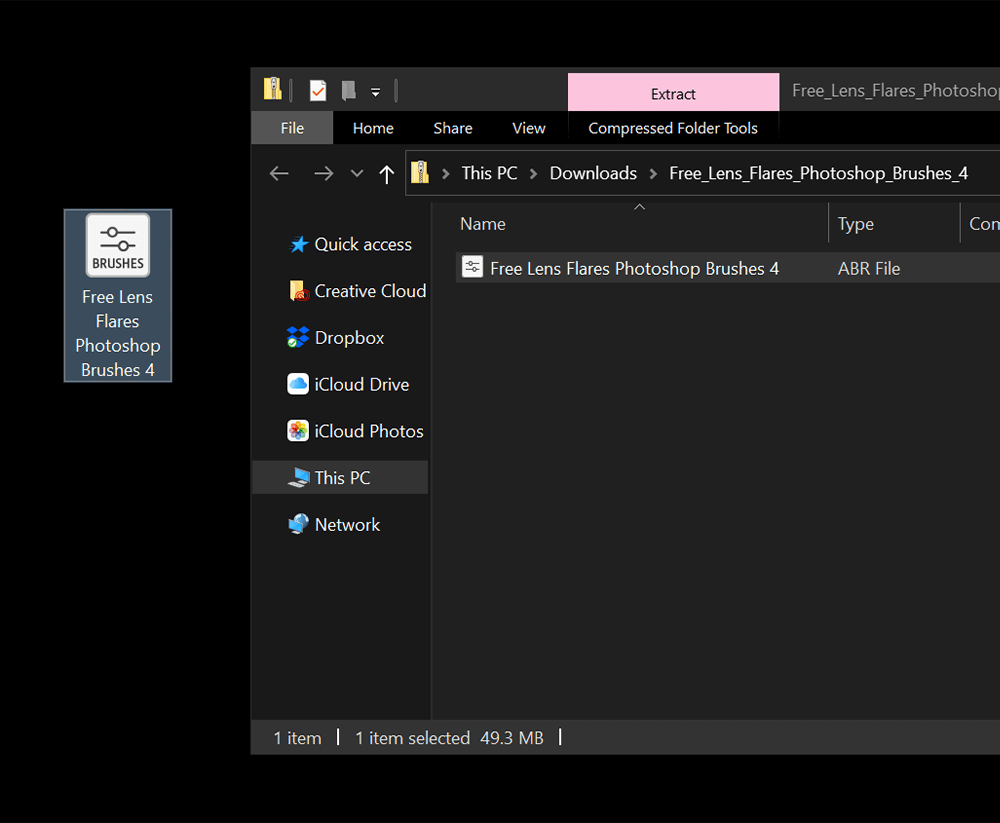Click the zipped folder icon in title bar
The width and height of the screenshot is (1000, 823).
click(272, 89)
